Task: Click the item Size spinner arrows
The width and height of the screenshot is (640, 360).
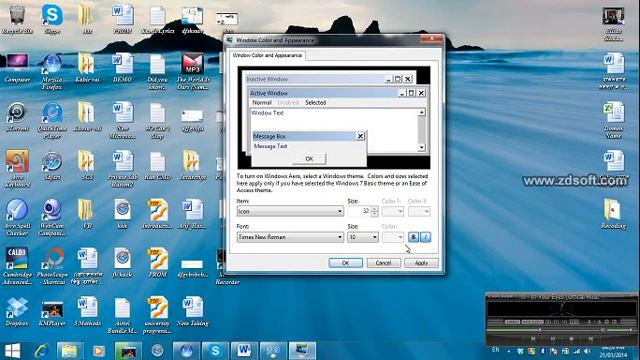Action: (x=375, y=211)
